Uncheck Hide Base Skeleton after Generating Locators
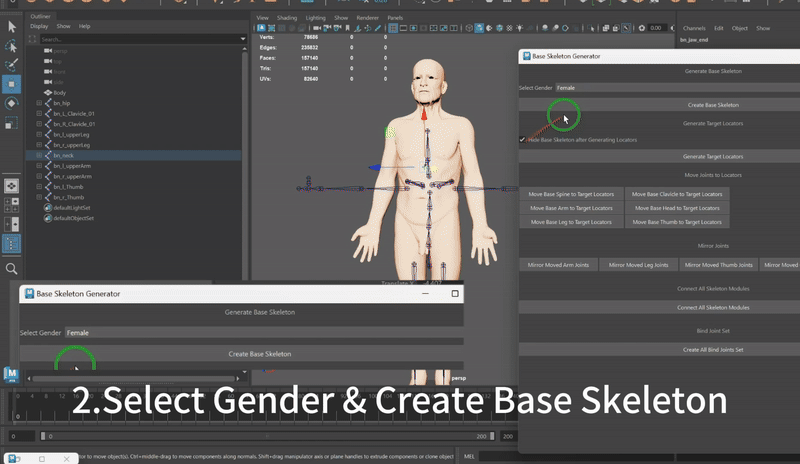800x464 pixels. (x=523, y=140)
